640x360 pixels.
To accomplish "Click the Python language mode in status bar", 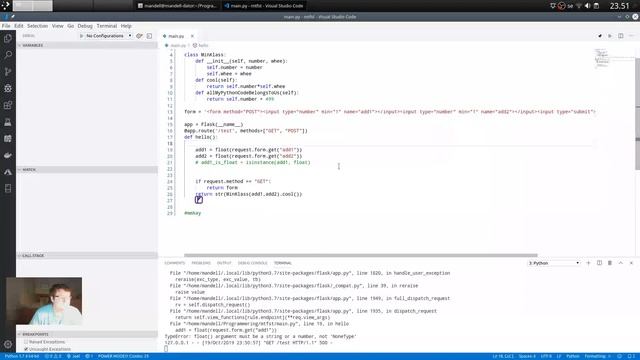I will pos(573,356).
